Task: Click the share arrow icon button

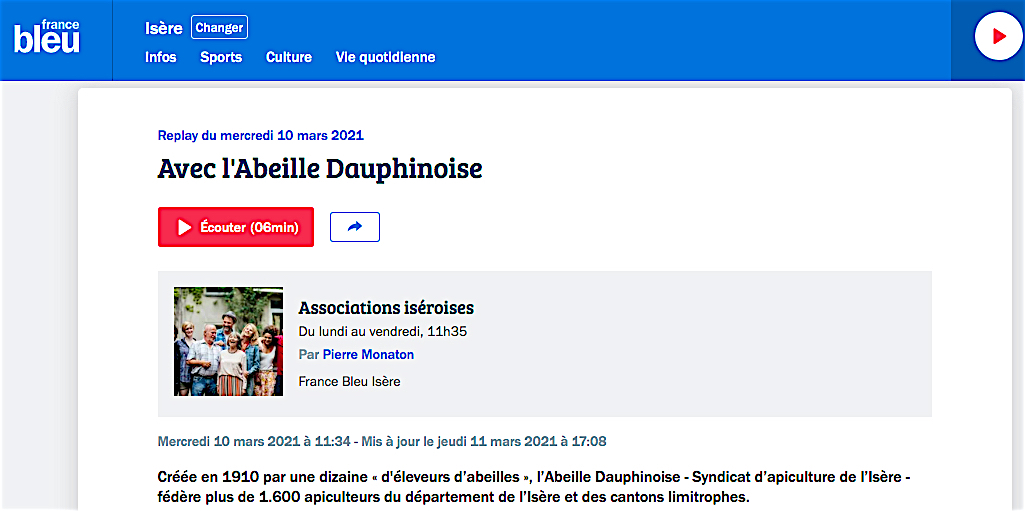Action: 355,227
